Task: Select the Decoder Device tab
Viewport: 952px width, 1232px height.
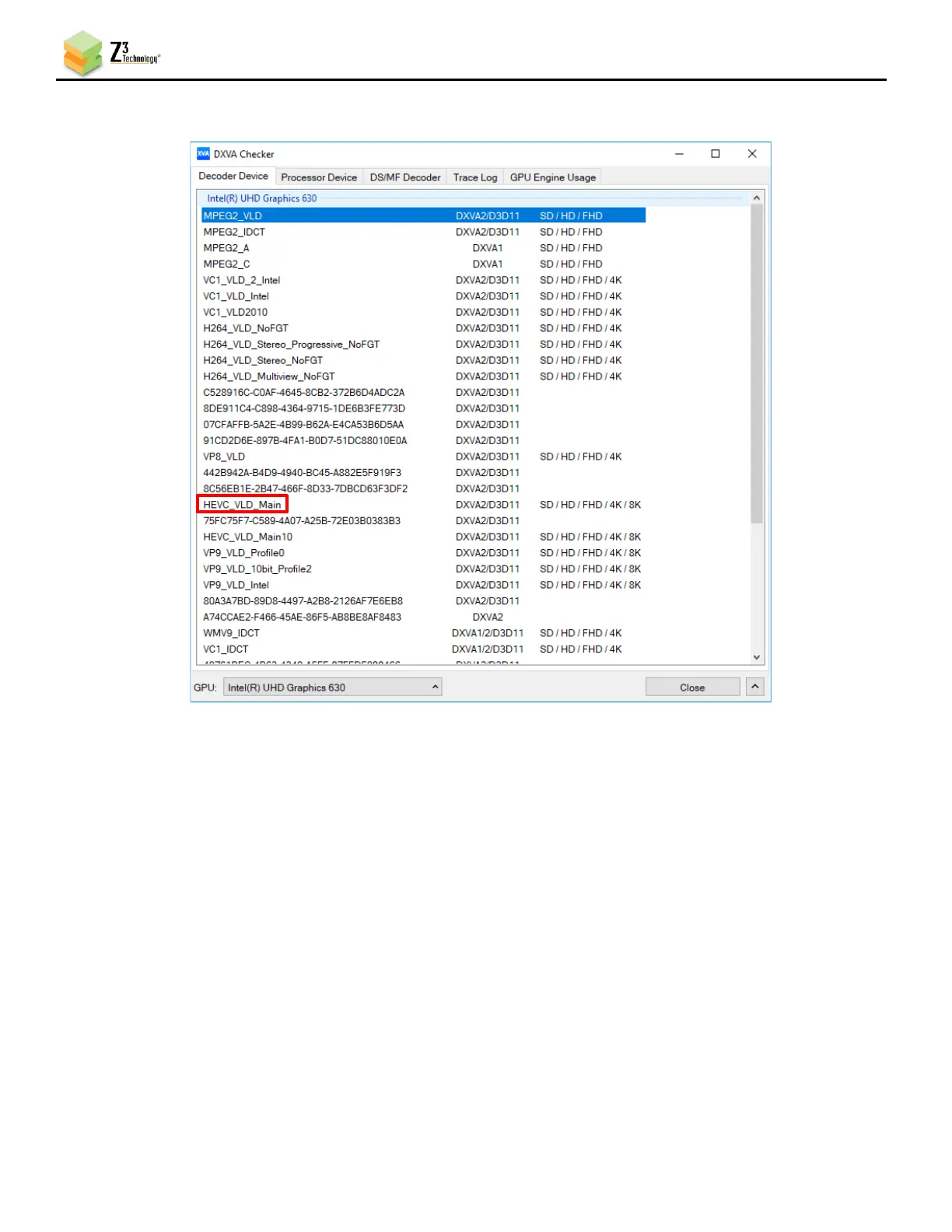Action: [x=233, y=176]
